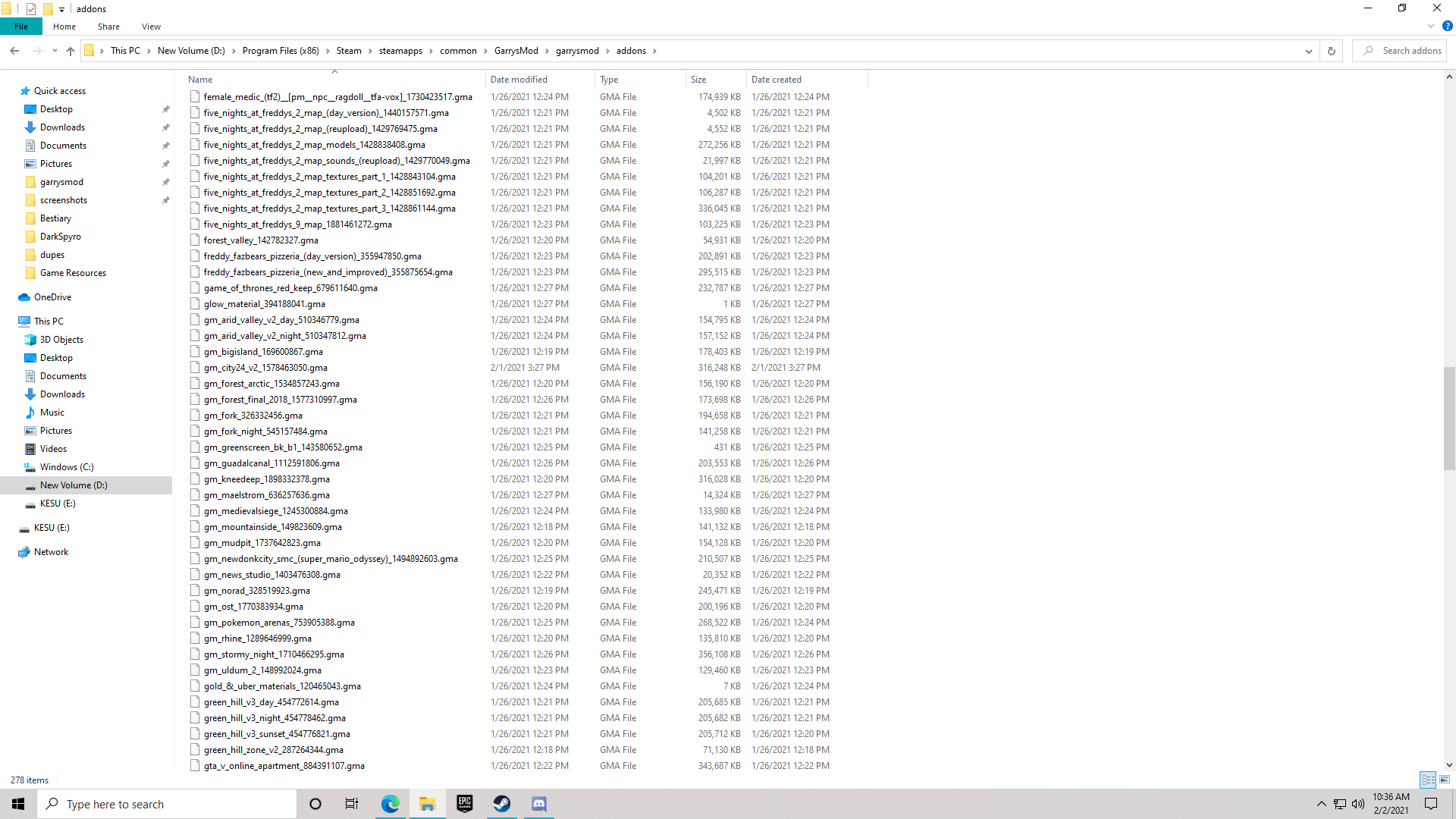Click the Up one level arrow icon
The height and width of the screenshot is (819, 1456).
(71, 51)
